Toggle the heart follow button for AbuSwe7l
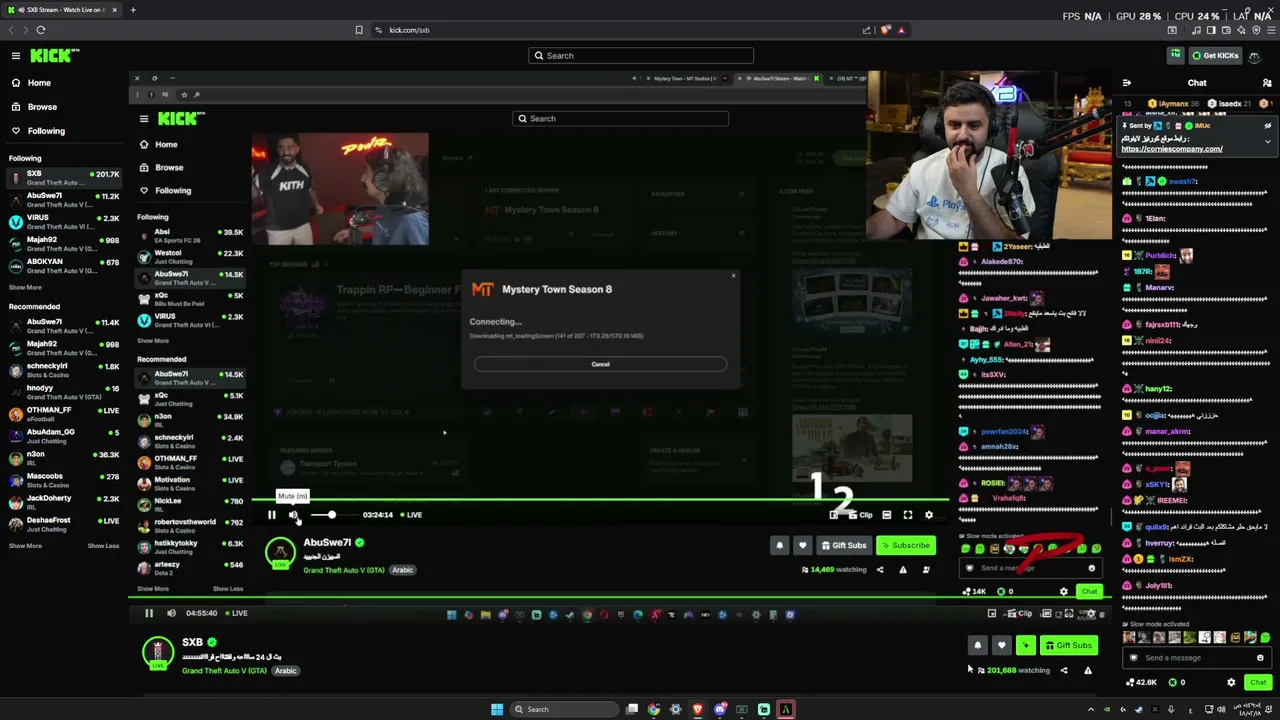Screen dimensions: 1280x720 802,546
